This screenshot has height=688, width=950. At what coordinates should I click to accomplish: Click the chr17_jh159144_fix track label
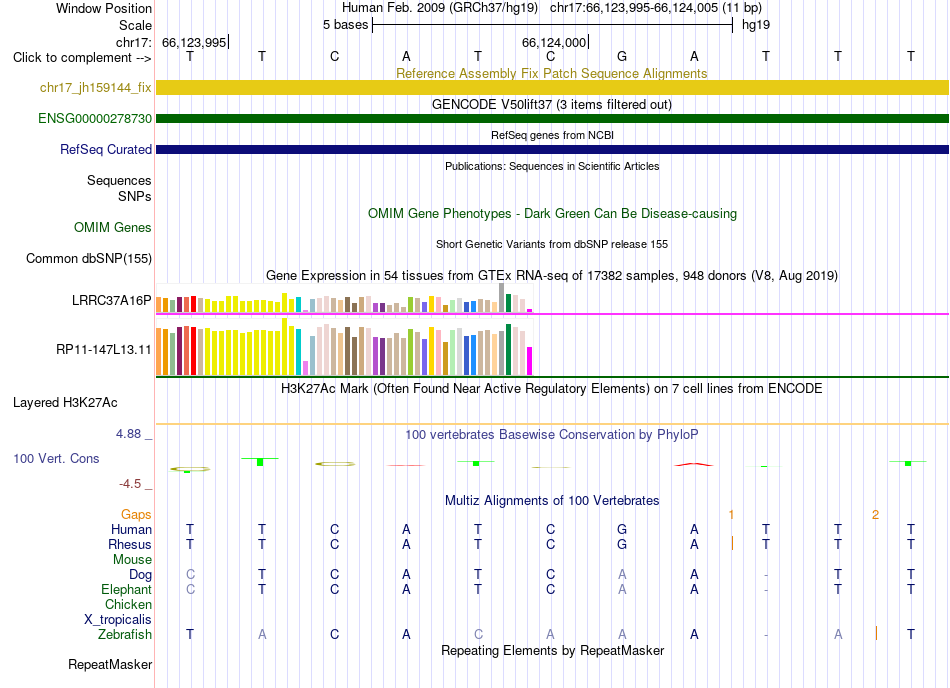tap(95, 87)
